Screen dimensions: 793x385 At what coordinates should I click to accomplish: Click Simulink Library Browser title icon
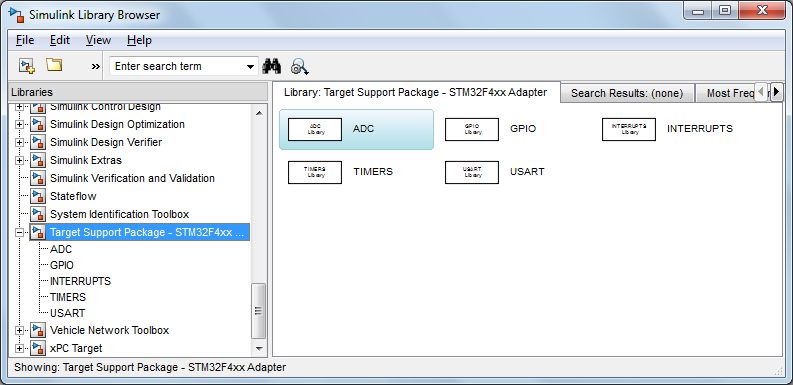17,14
